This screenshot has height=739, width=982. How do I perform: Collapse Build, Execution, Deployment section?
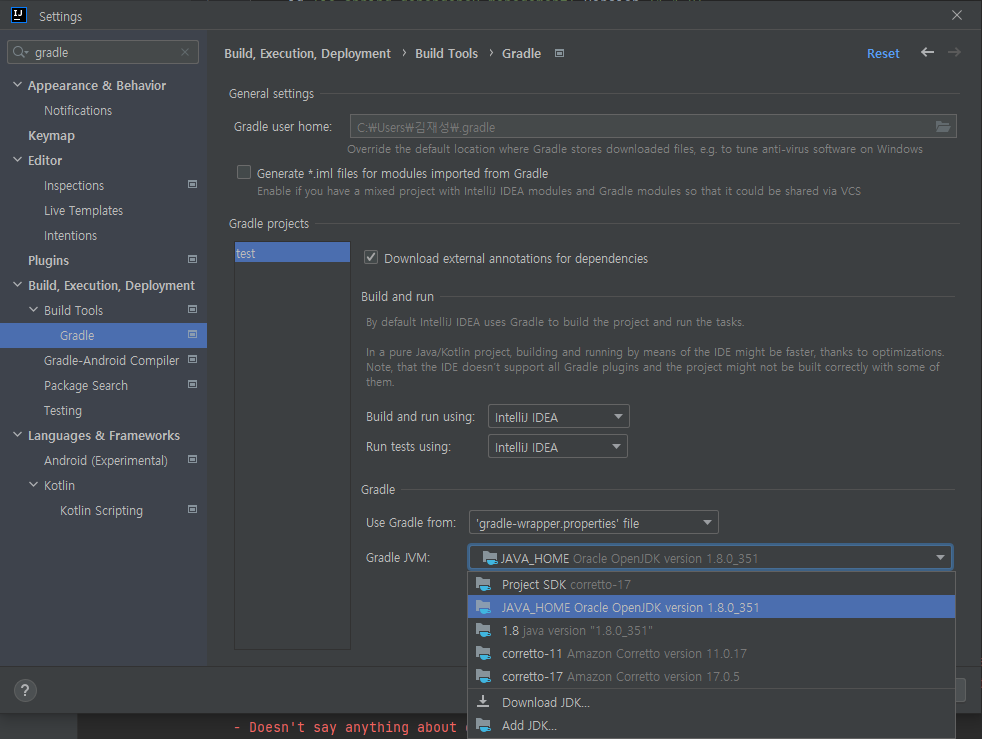18,285
